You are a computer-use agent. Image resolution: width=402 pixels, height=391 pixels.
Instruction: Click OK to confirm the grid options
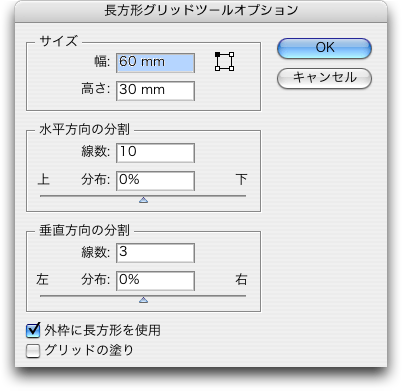(x=324, y=48)
